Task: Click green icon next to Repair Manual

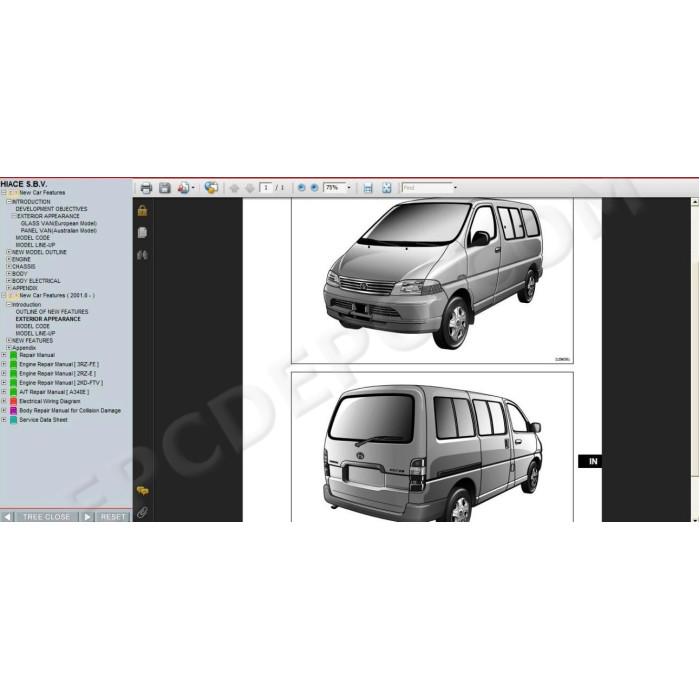Action: coord(13,355)
